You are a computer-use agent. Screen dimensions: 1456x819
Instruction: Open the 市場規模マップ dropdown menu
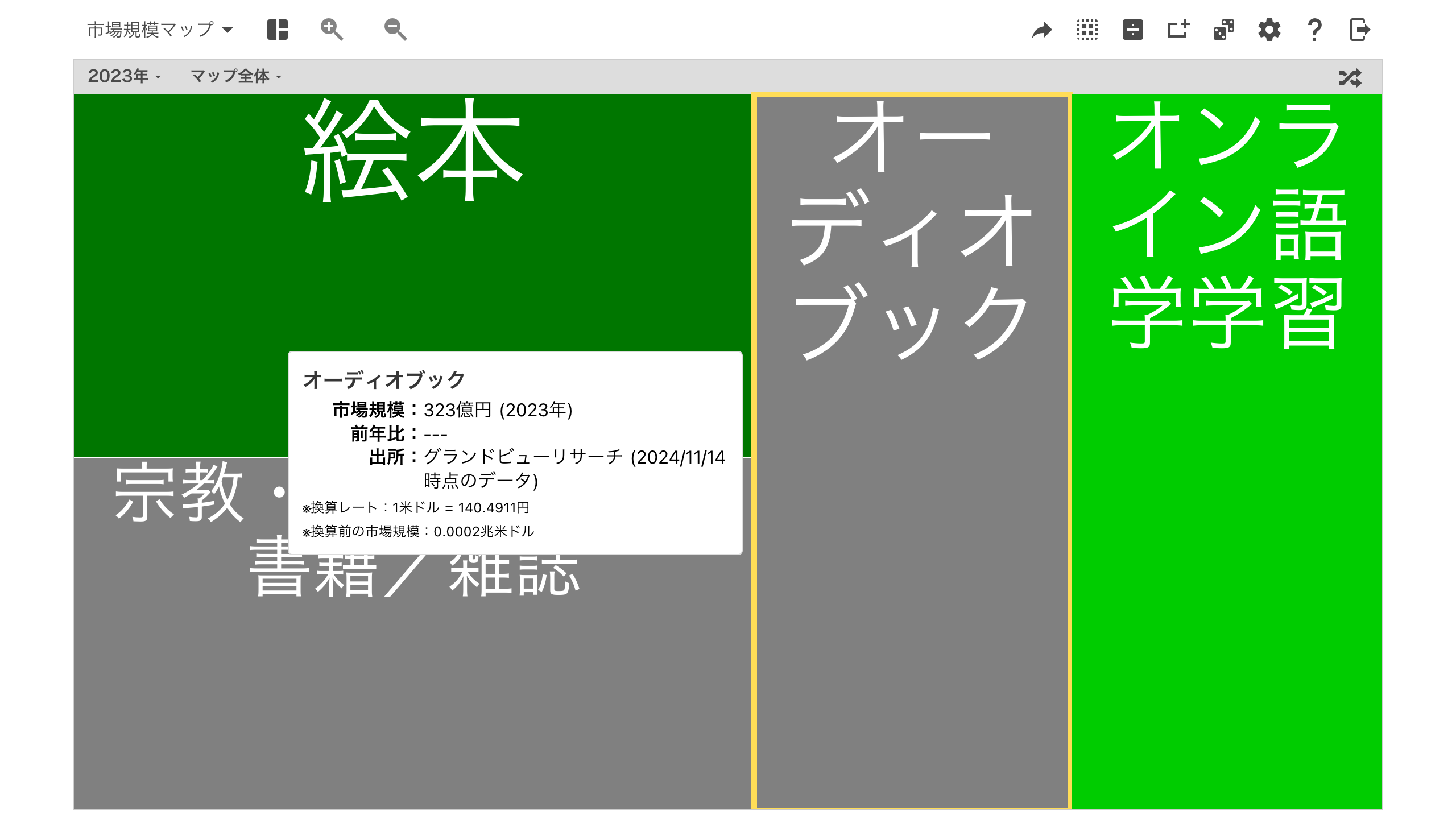160,30
